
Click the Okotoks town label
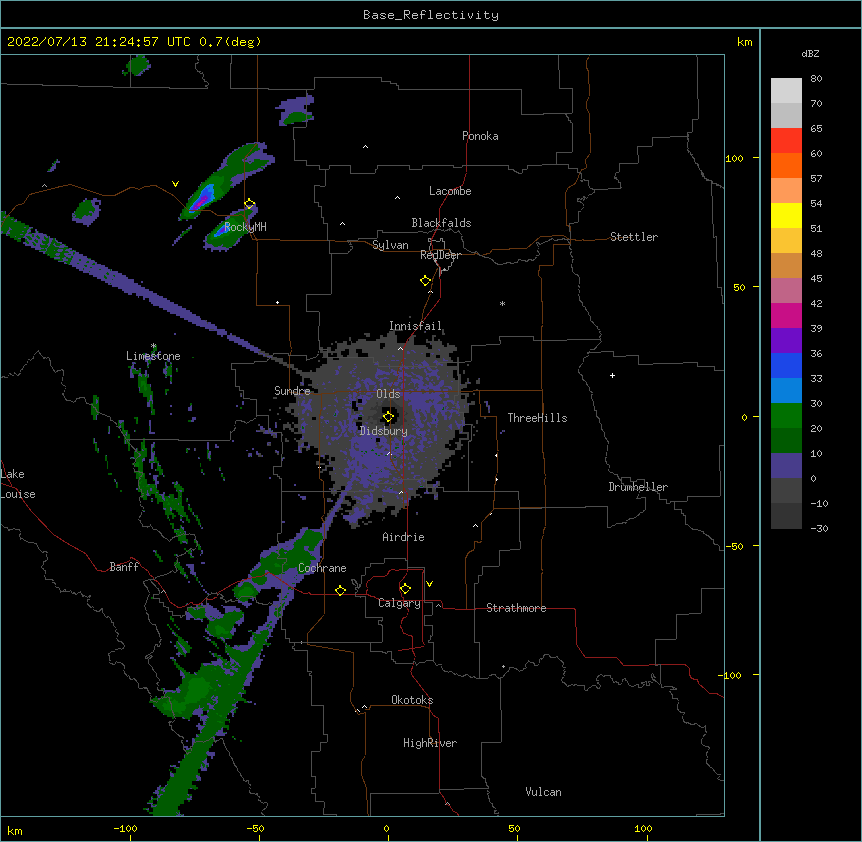tap(412, 700)
